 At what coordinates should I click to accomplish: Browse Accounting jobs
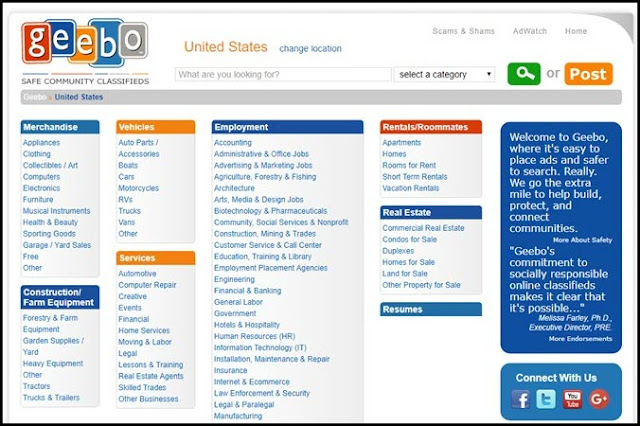tap(233, 142)
